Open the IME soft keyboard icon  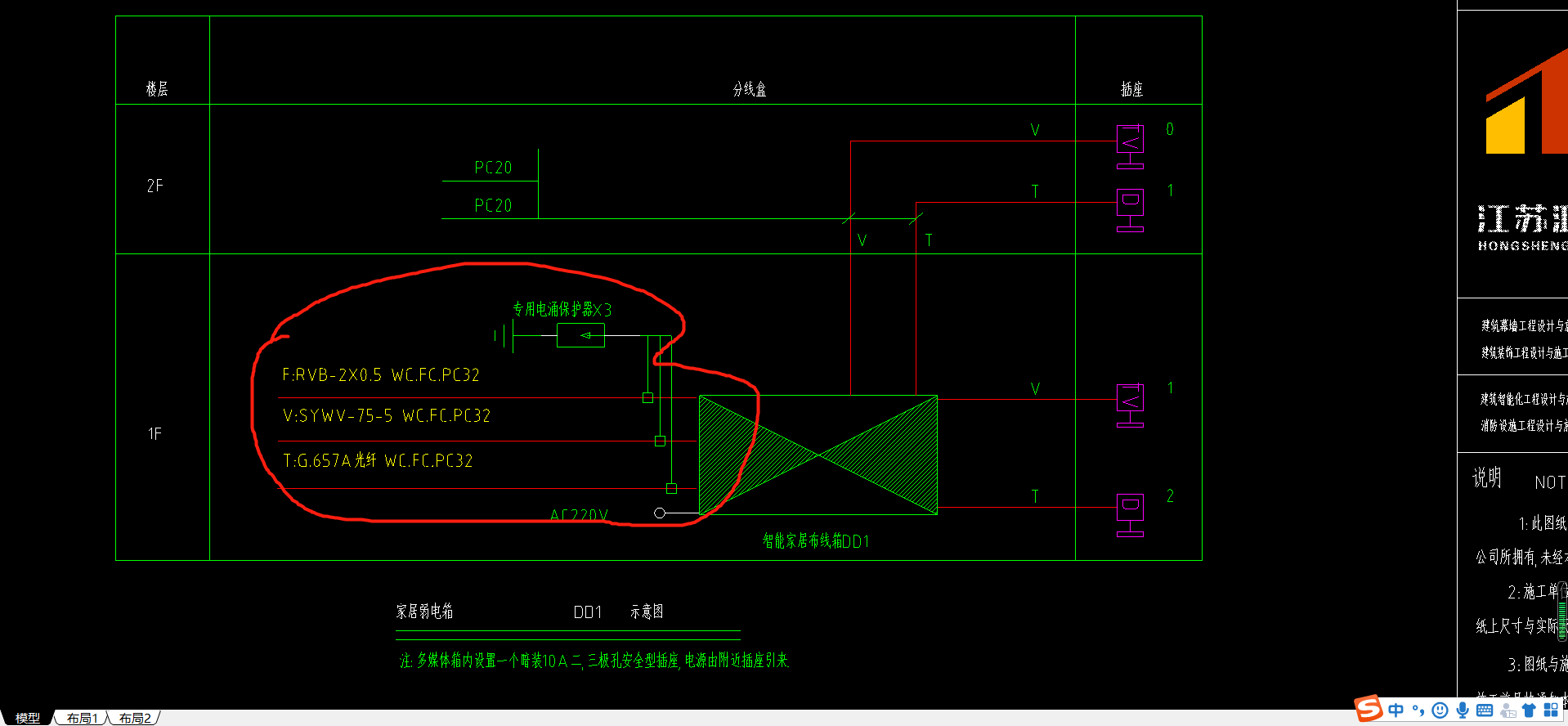pyautogui.click(x=1485, y=710)
